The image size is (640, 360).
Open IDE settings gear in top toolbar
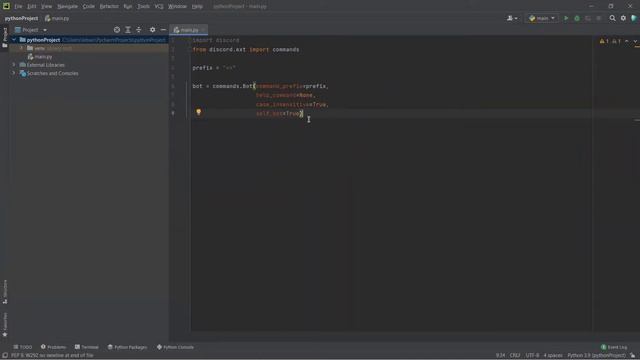click(x=623, y=18)
